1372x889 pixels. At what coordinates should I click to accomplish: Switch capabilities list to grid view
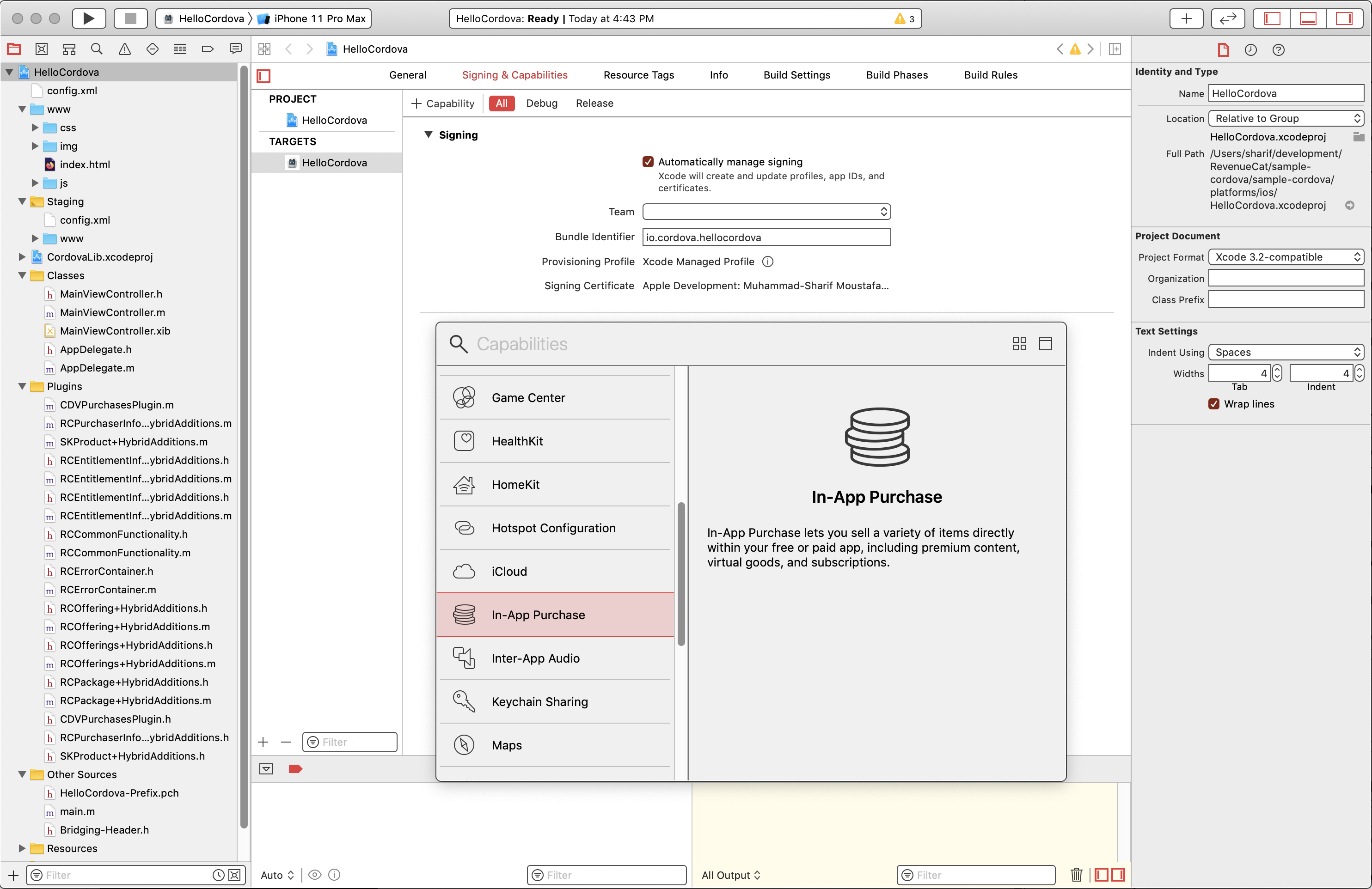click(1019, 344)
